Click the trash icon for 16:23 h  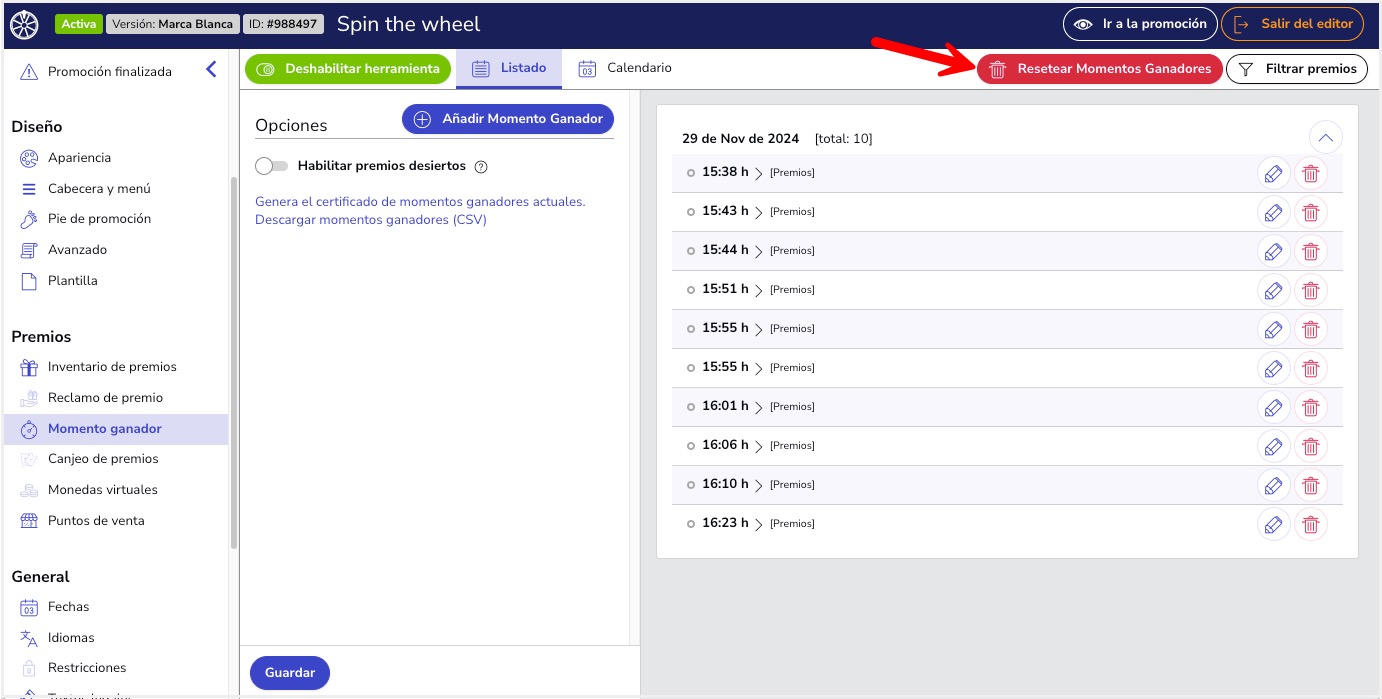[1310, 524]
